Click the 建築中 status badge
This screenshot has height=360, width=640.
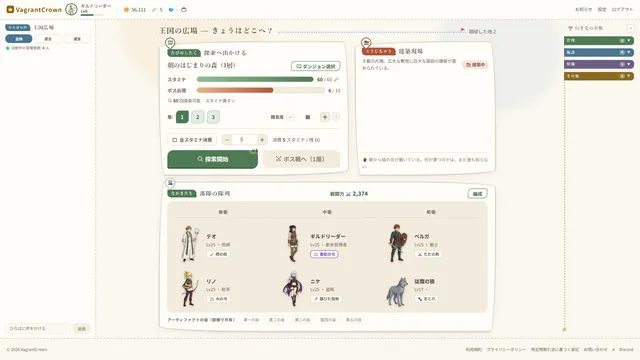click(476, 65)
